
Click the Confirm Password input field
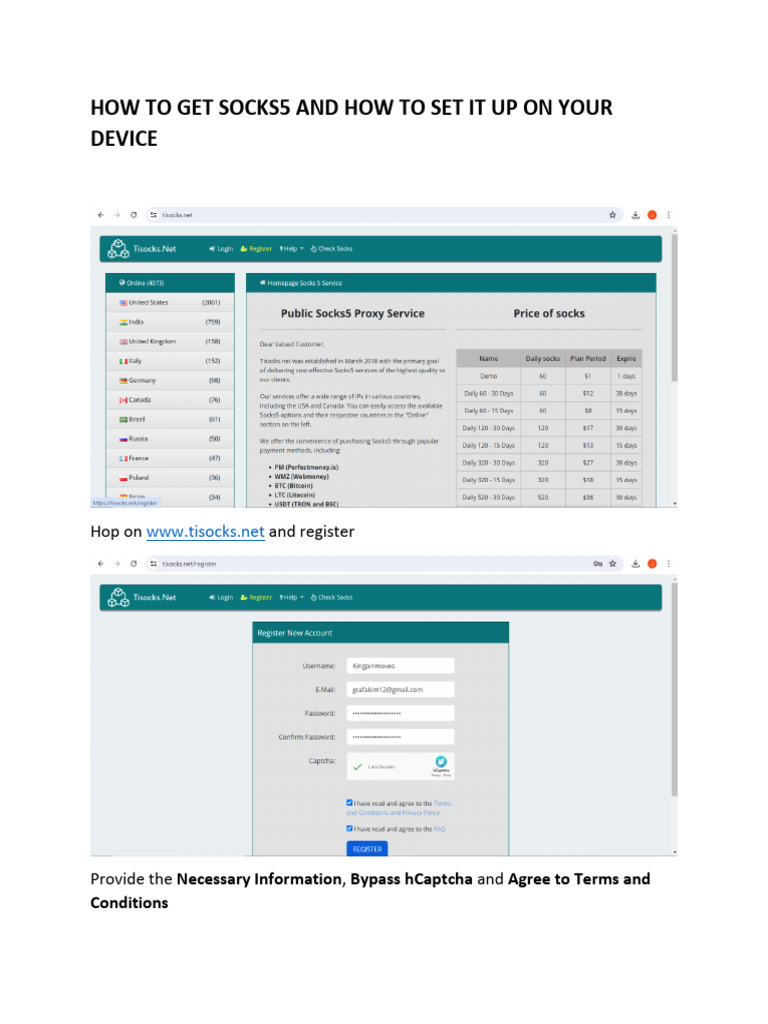click(x=400, y=737)
